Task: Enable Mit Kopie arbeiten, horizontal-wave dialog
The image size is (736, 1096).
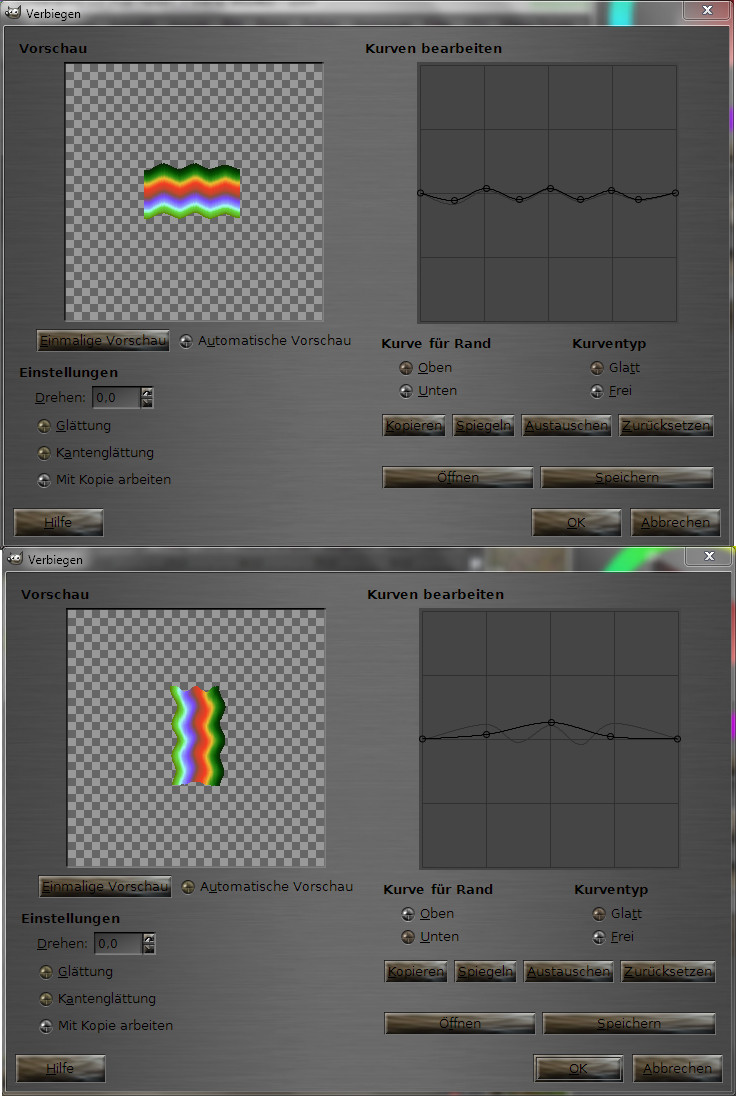Action: point(45,480)
